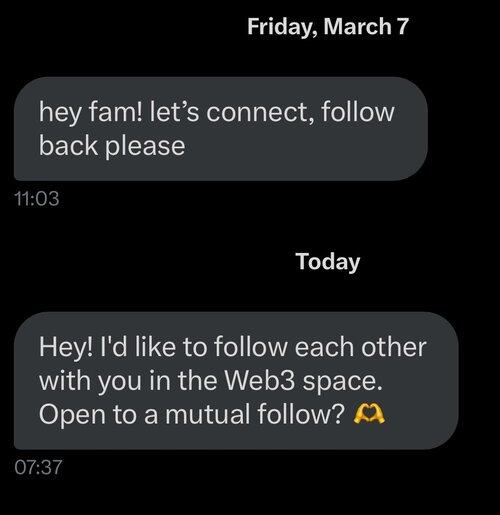
Task: Click the word 'space.' in second message
Action: (342, 382)
